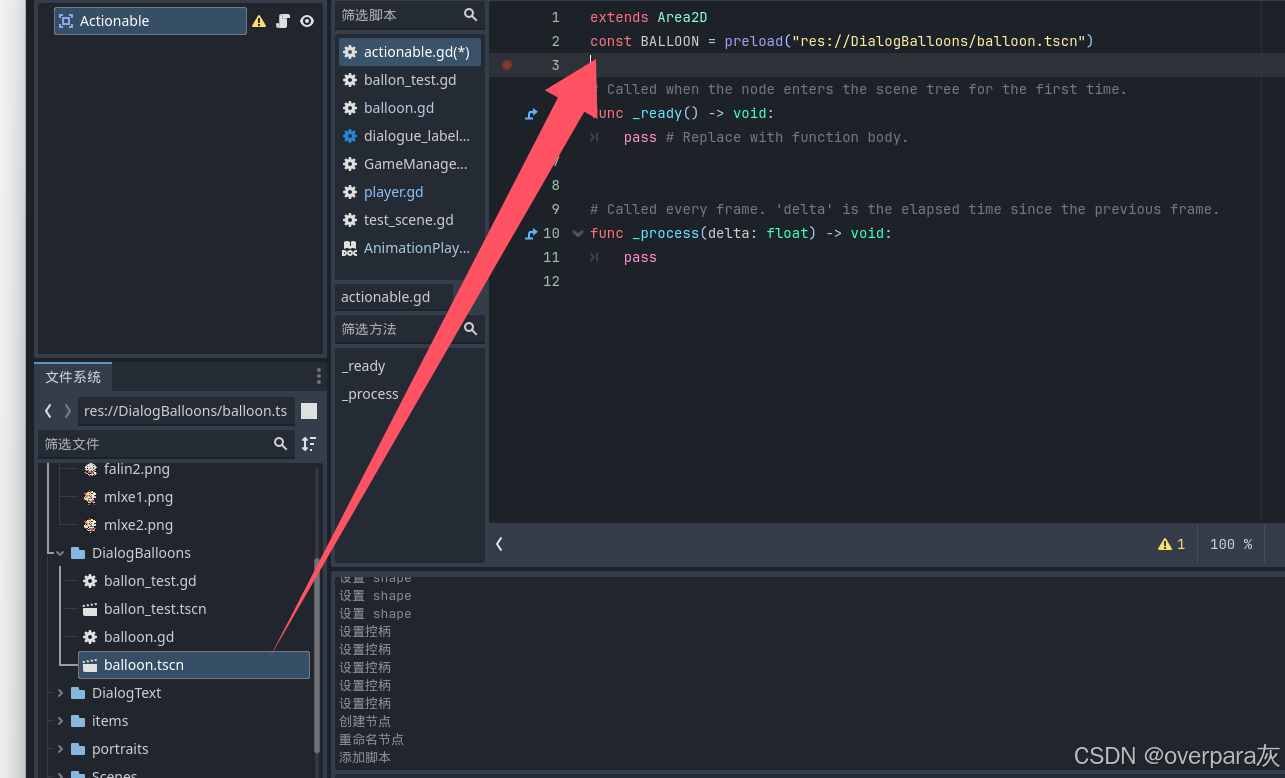Click the filter files search icon
The width and height of the screenshot is (1285, 778).
pyautogui.click(x=281, y=444)
